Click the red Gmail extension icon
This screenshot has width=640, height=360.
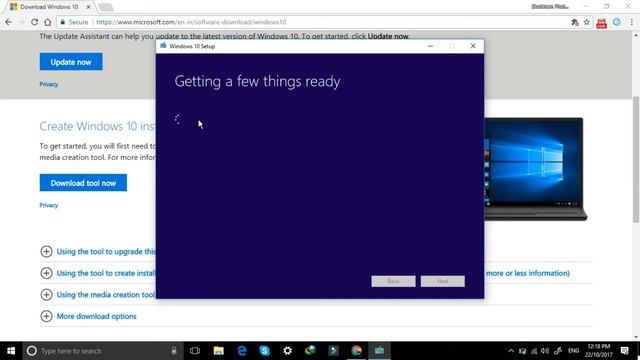click(x=601, y=23)
